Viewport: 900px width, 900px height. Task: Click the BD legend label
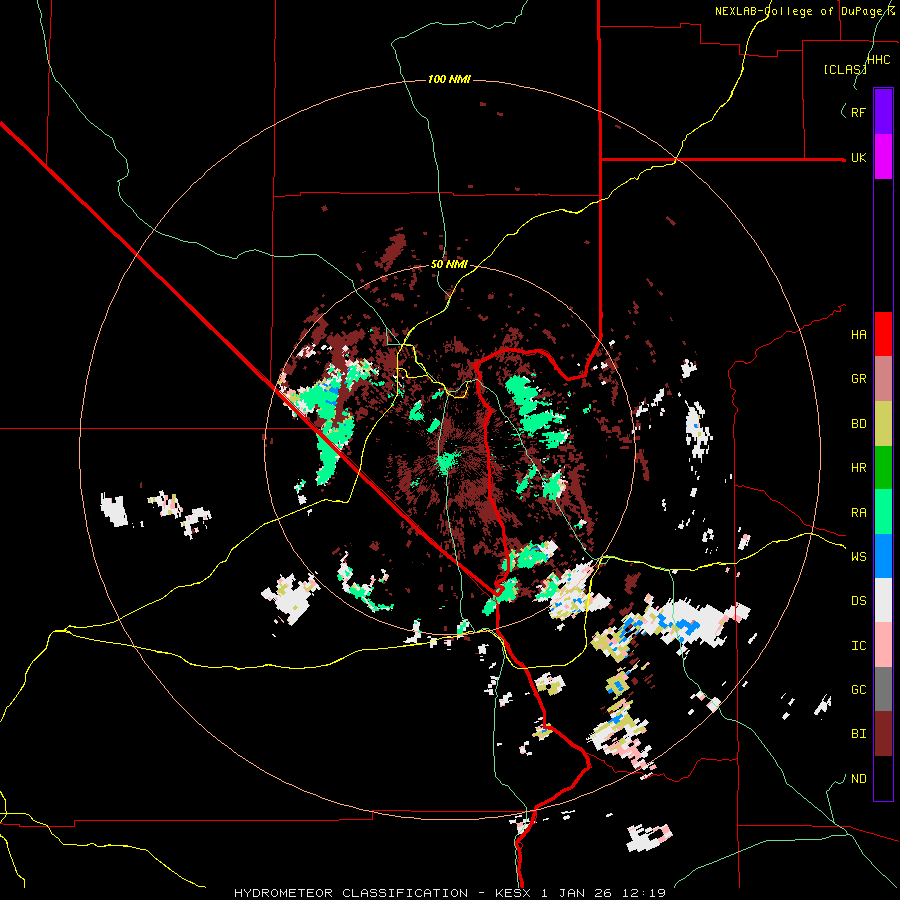point(858,424)
